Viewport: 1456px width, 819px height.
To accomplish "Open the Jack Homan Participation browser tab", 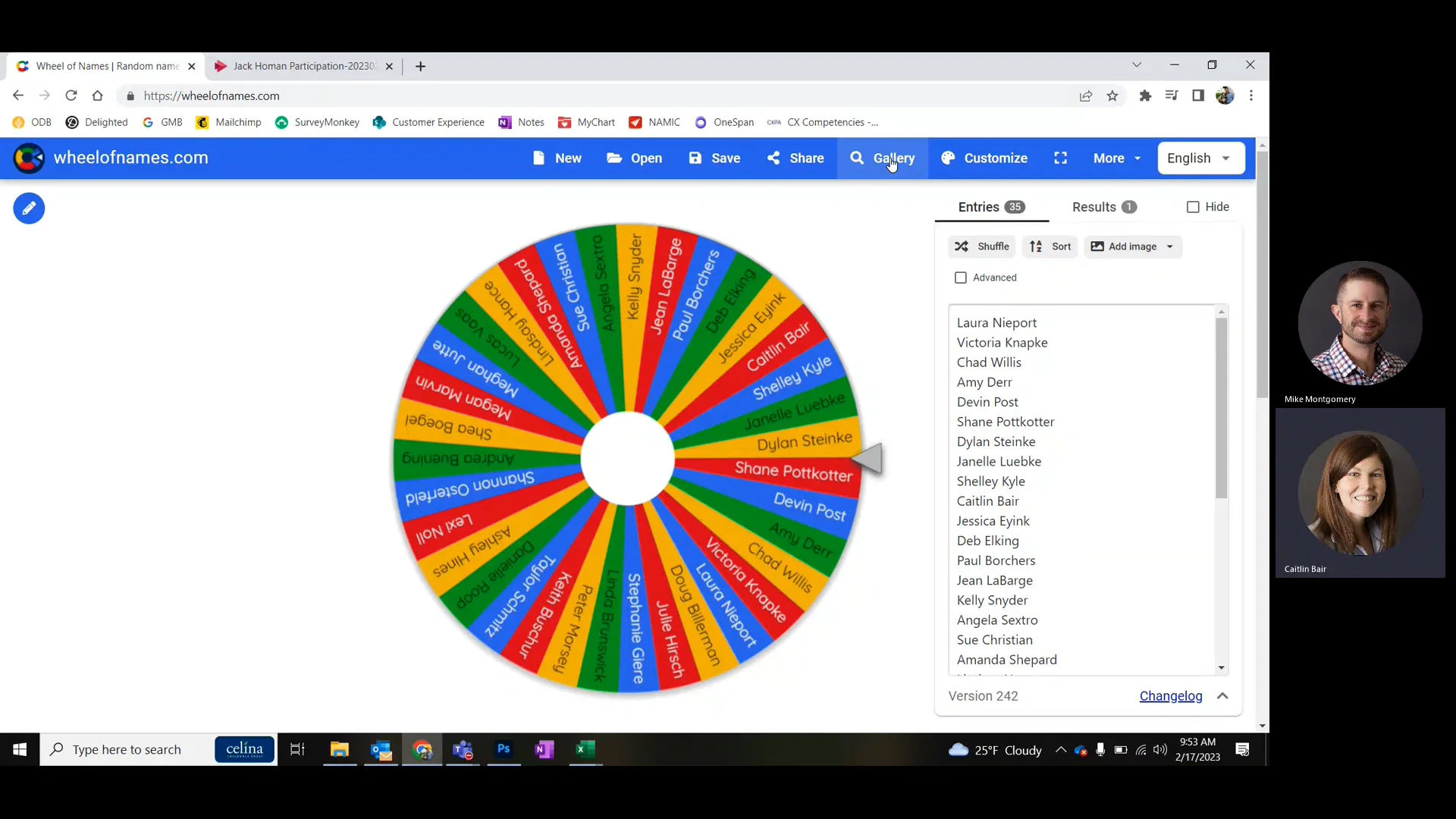I will (296, 66).
